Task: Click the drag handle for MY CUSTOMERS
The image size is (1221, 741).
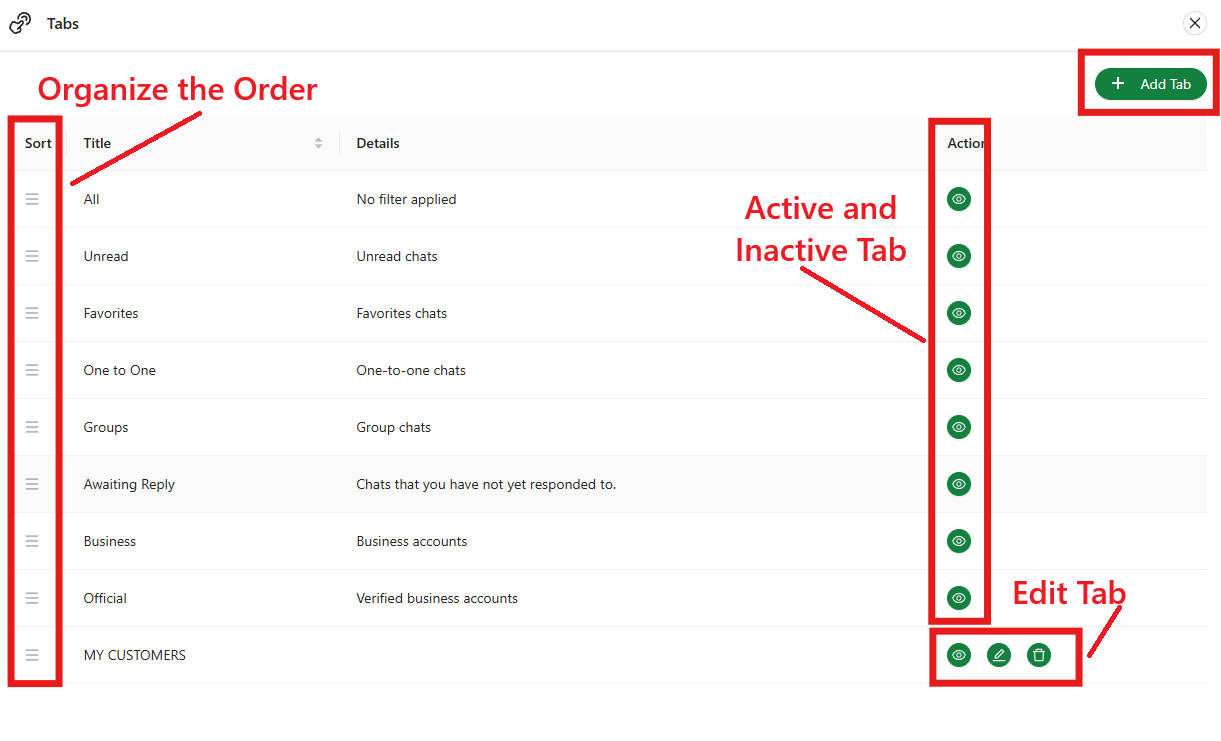Action: 32,655
